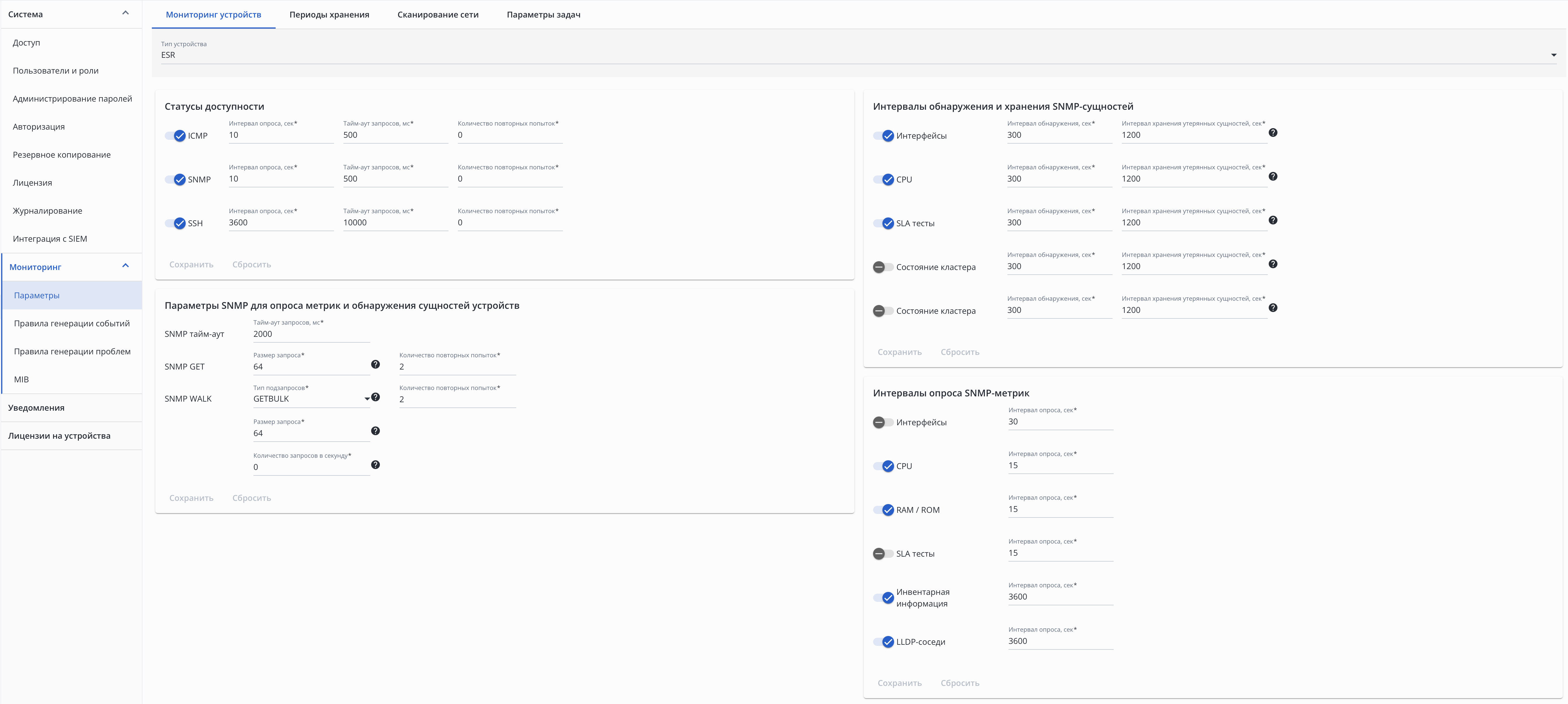
Task: Enable Интерфейсы toggle in SNMP metrics polling
Action: click(883, 422)
